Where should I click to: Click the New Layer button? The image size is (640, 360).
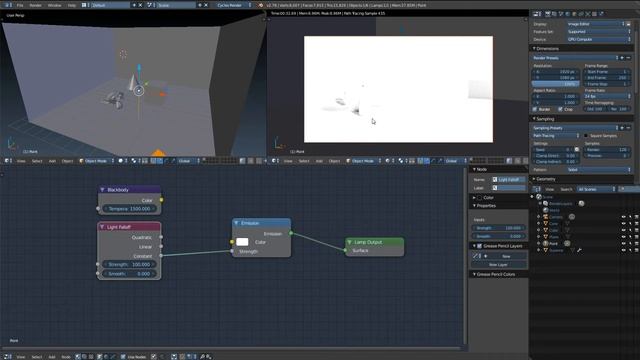(498, 265)
